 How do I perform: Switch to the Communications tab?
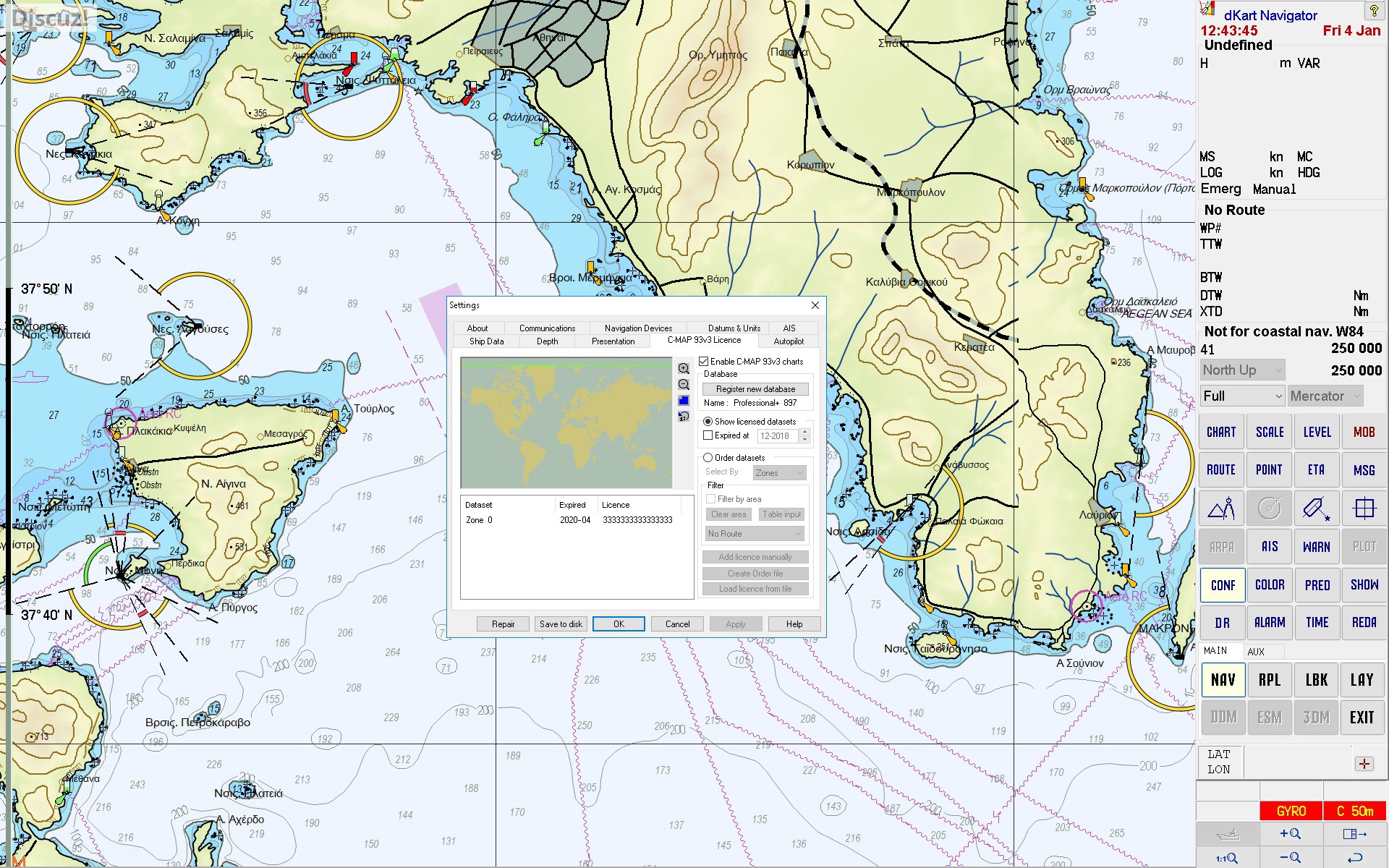pos(547,328)
